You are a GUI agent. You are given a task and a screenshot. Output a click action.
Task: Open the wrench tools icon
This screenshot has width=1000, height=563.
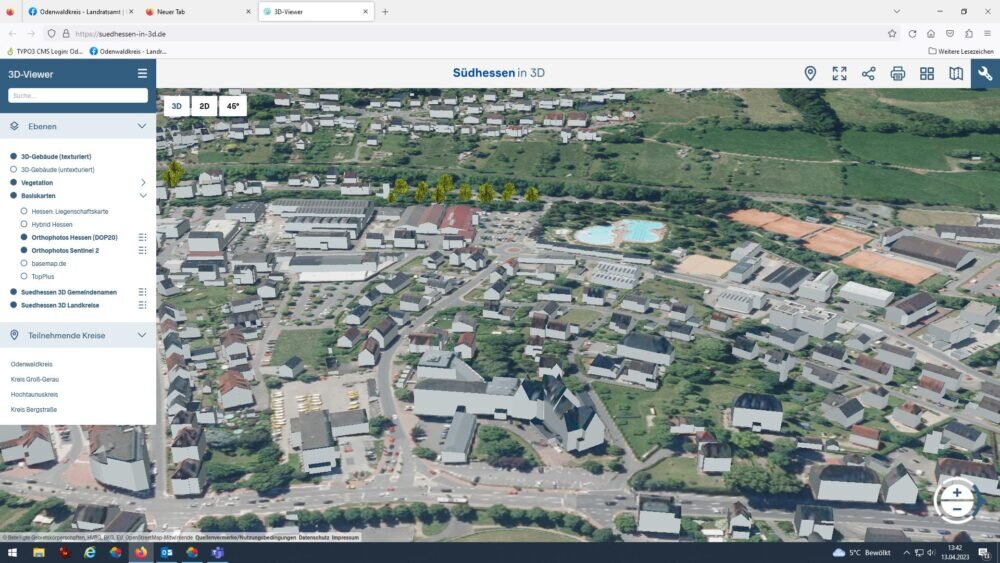pyautogui.click(x=985, y=73)
